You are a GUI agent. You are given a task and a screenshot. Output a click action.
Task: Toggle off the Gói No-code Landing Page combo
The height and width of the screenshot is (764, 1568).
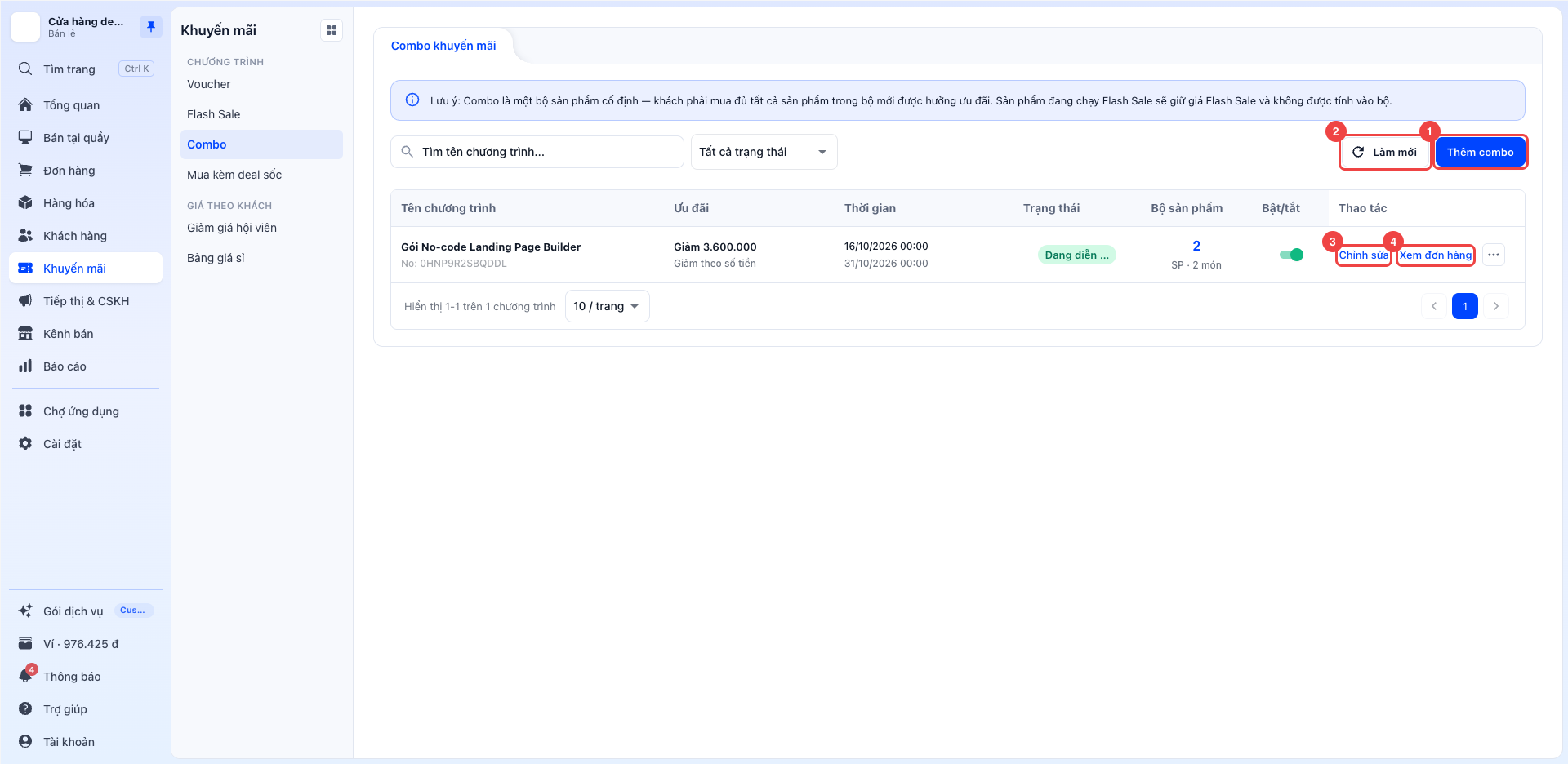coord(1291,255)
